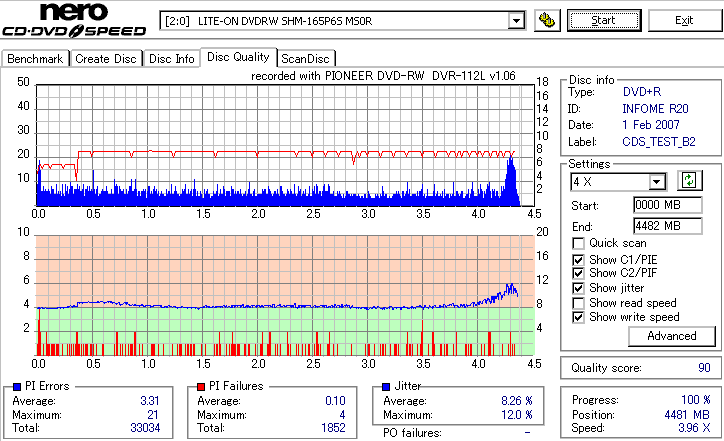This screenshot has height=441, width=724.
Task: Click the PO failures label
Action: [412, 433]
